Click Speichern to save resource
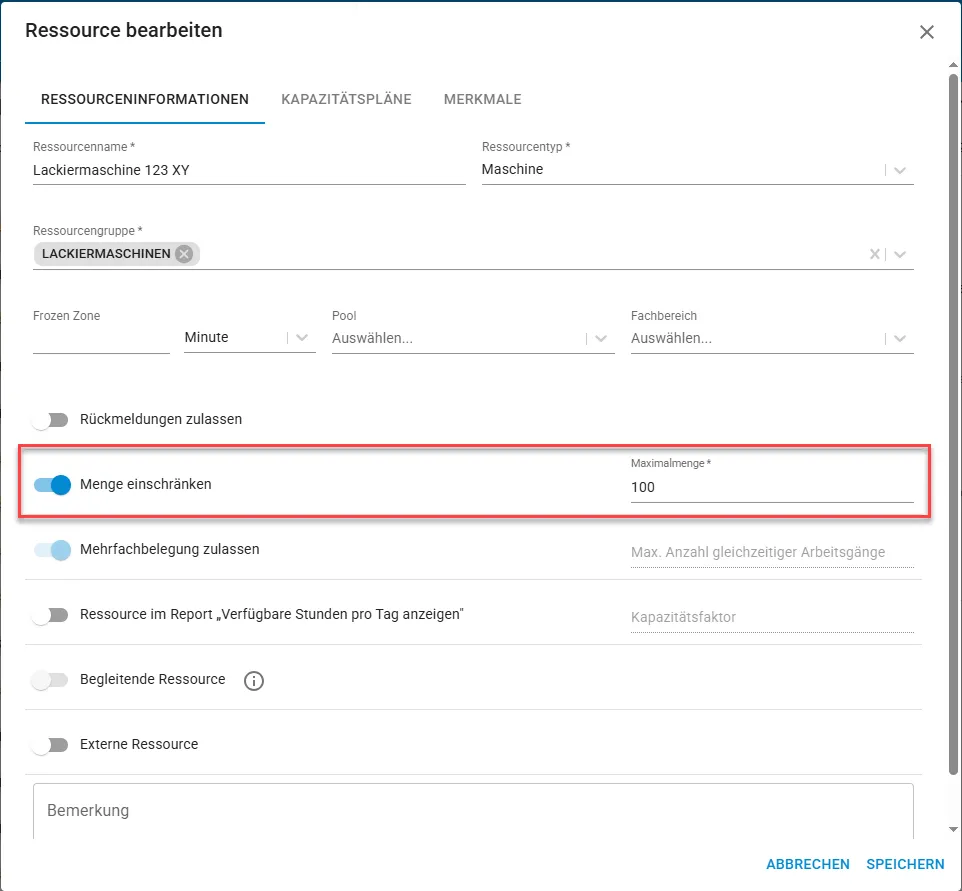This screenshot has width=962, height=891. [x=905, y=864]
